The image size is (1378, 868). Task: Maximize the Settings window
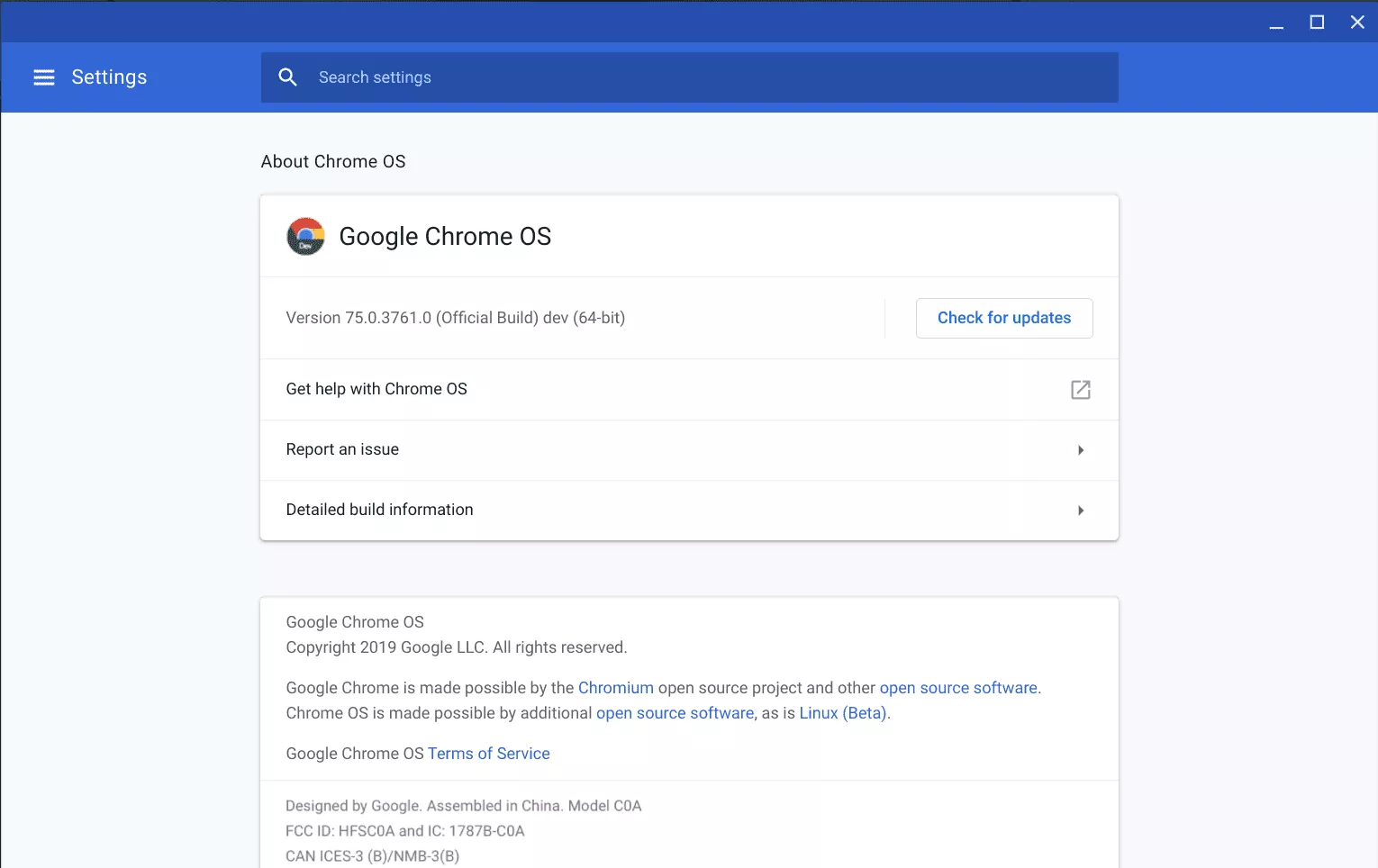point(1317,23)
